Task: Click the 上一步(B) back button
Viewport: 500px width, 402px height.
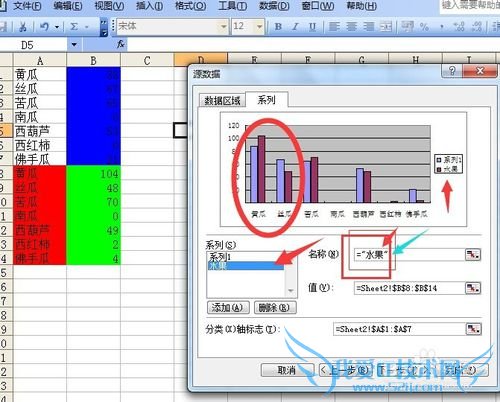Action: (x=346, y=370)
